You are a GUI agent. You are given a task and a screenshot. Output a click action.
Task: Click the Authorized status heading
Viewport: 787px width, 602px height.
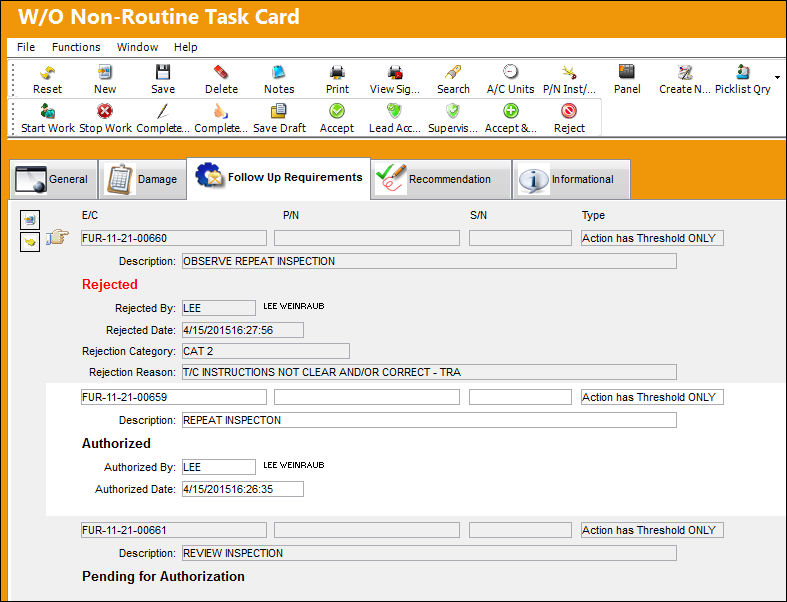point(116,443)
